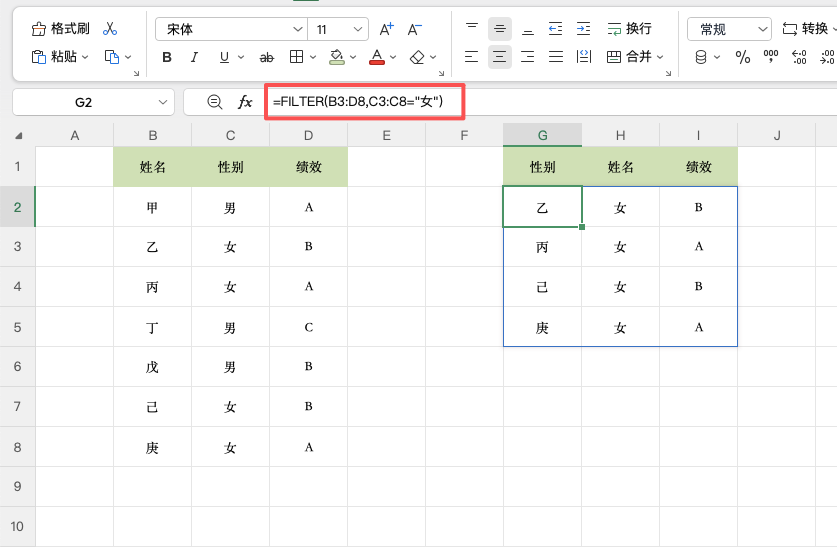Viewport: 837px width, 547px height.
Task: Click the Increase indent icon
Action: (x=583, y=29)
